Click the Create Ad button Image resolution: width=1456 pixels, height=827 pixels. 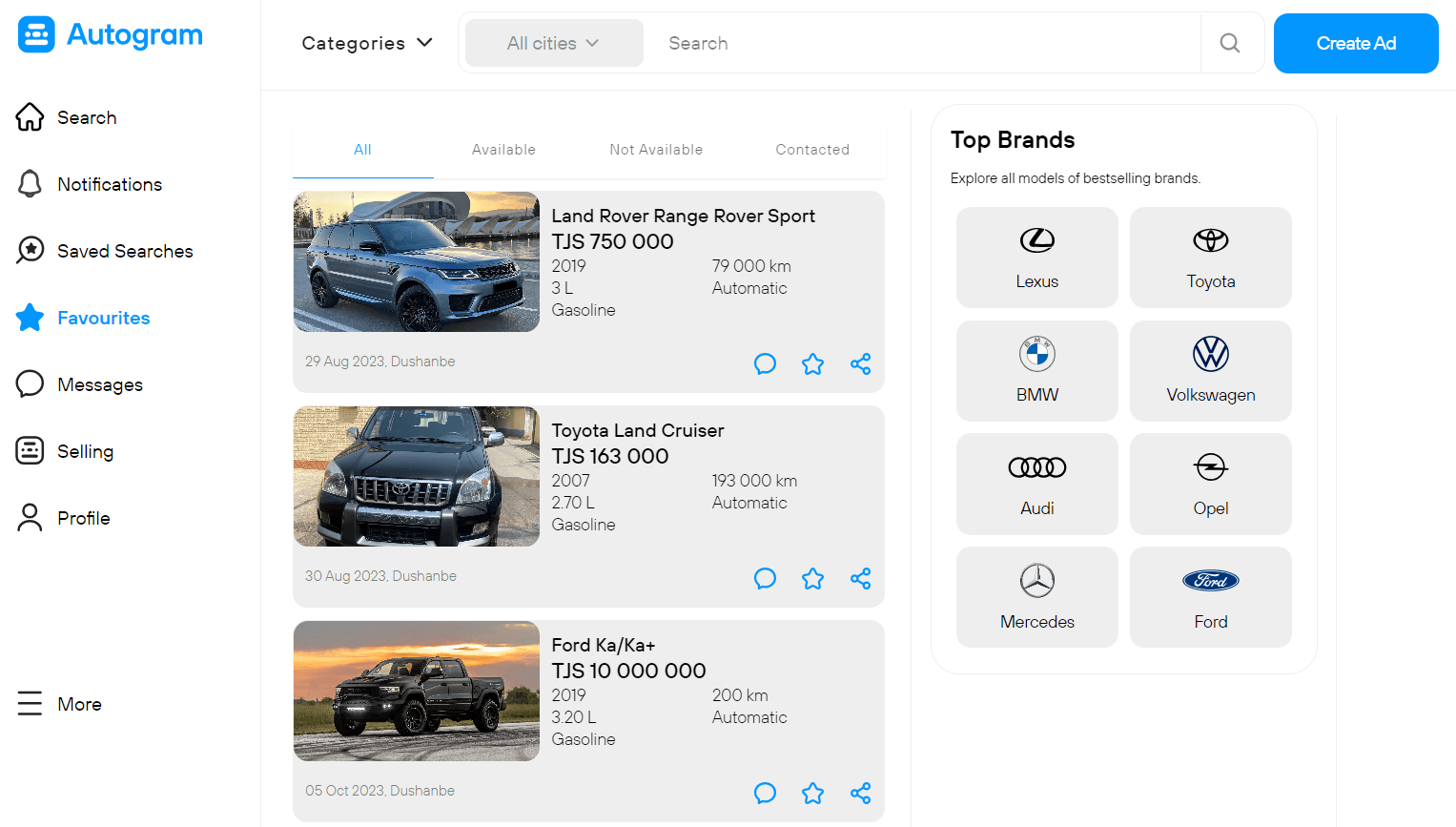click(1355, 43)
